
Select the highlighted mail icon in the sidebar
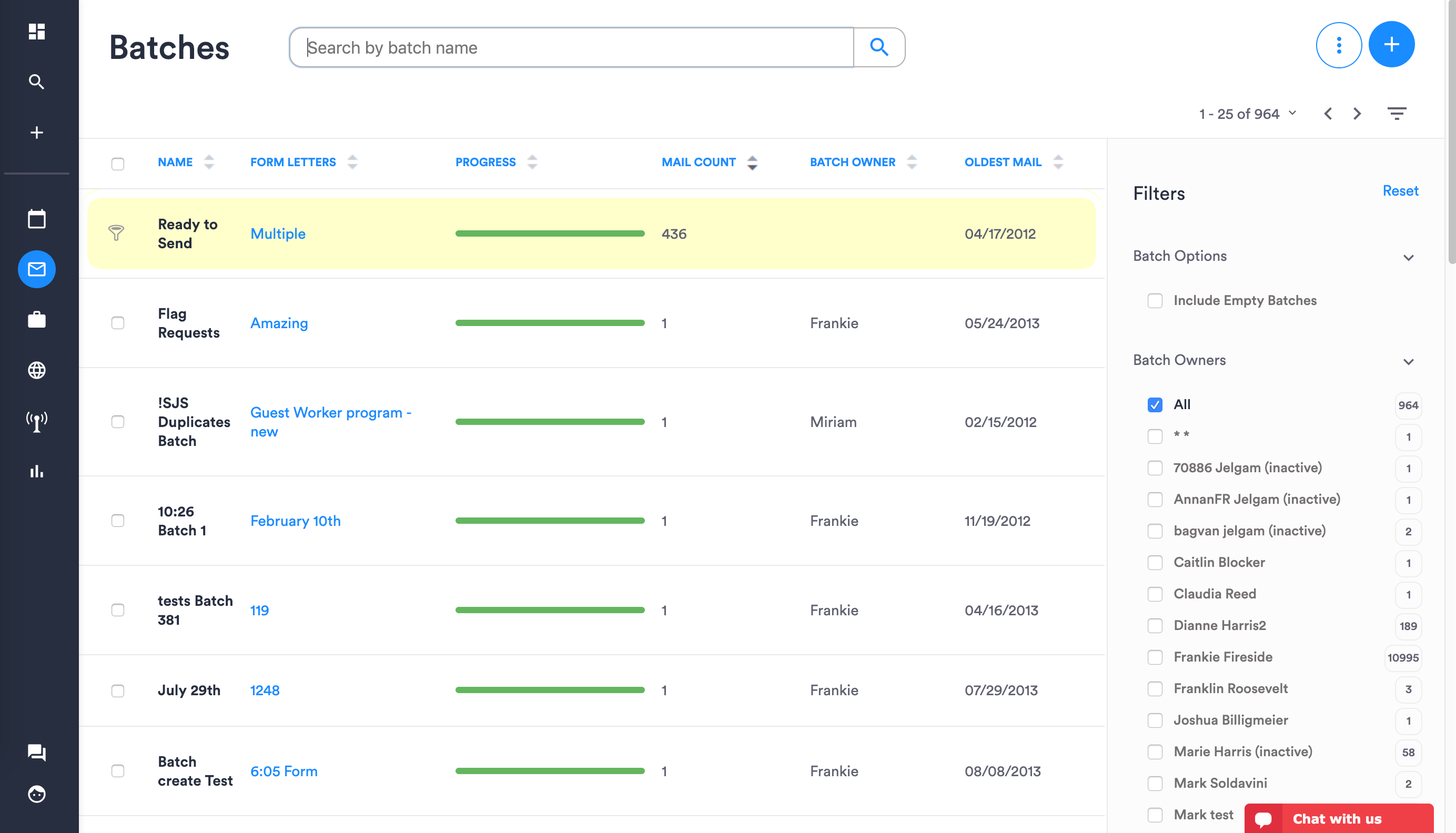(37, 269)
